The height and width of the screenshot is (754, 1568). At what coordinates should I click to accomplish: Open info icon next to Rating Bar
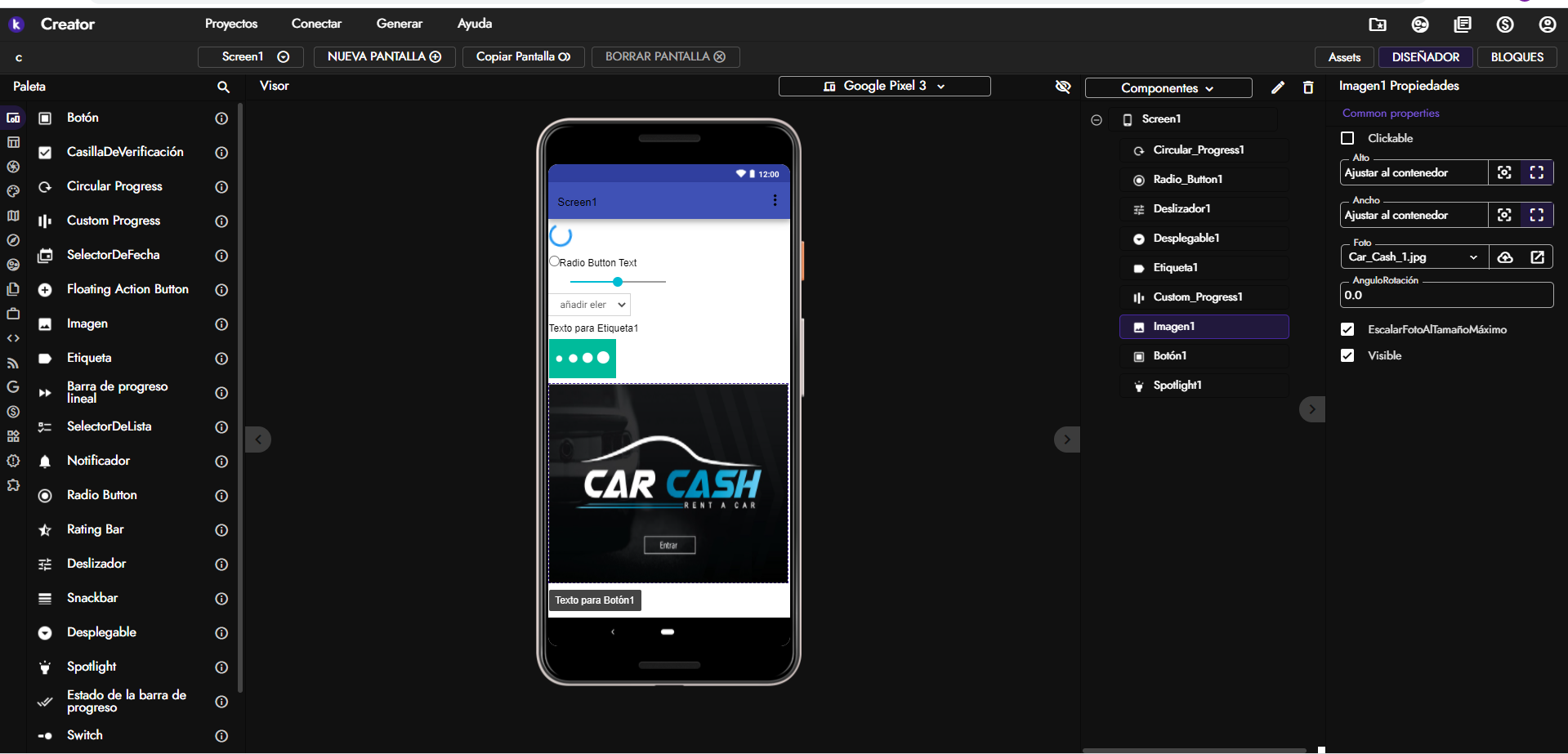click(x=221, y=530)
